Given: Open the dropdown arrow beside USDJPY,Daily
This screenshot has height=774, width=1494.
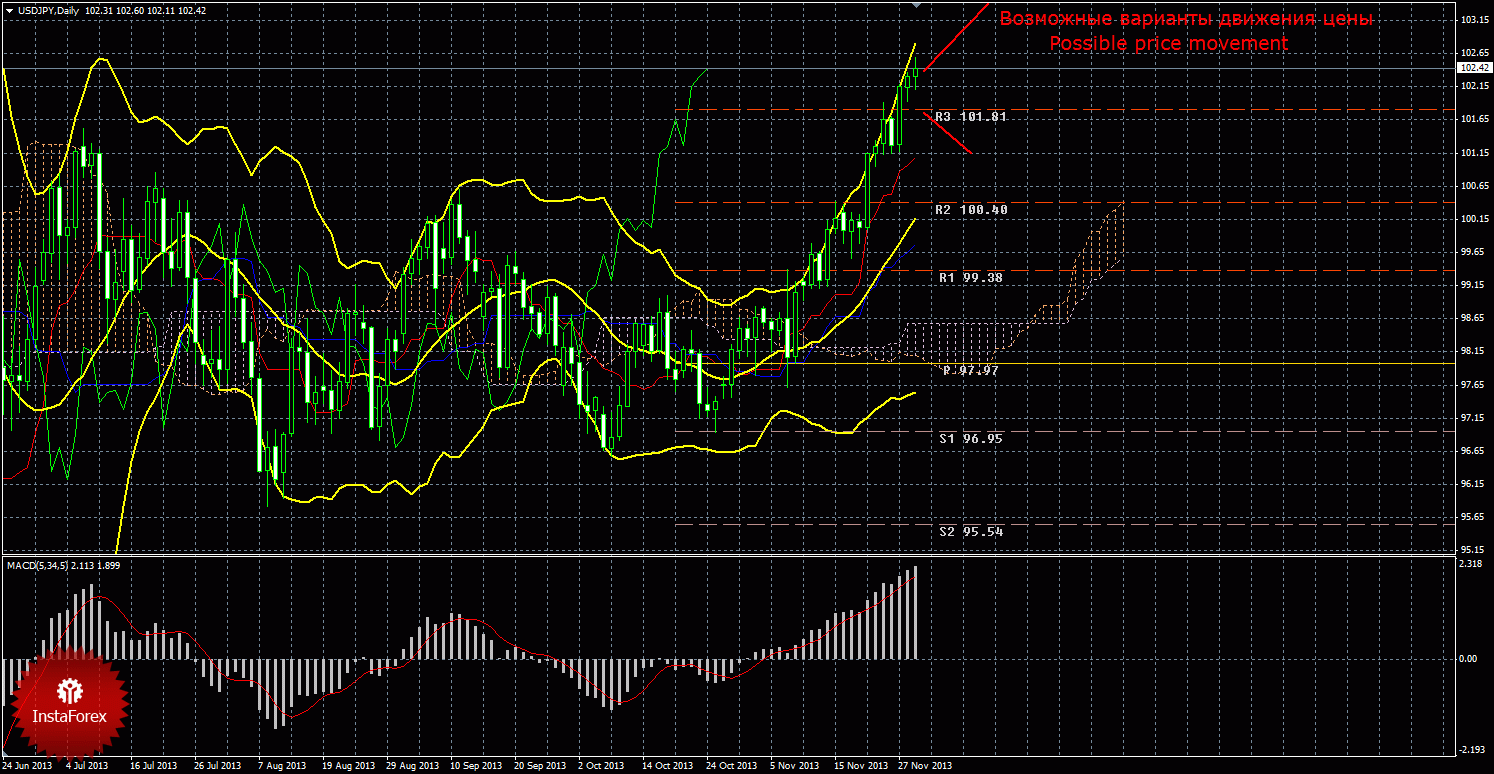Looking at the screenshot, I should tap(9, 10).
